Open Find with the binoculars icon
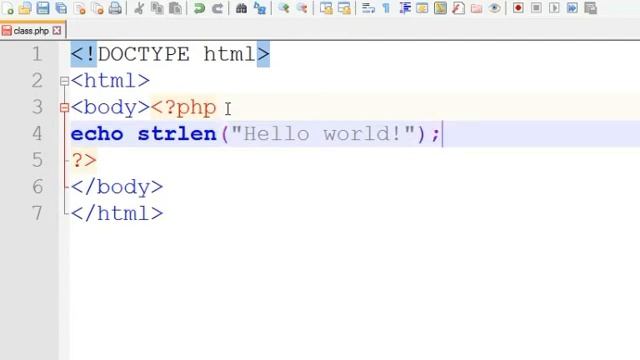This screenshot has width=640, height=360. coord(241,8)
